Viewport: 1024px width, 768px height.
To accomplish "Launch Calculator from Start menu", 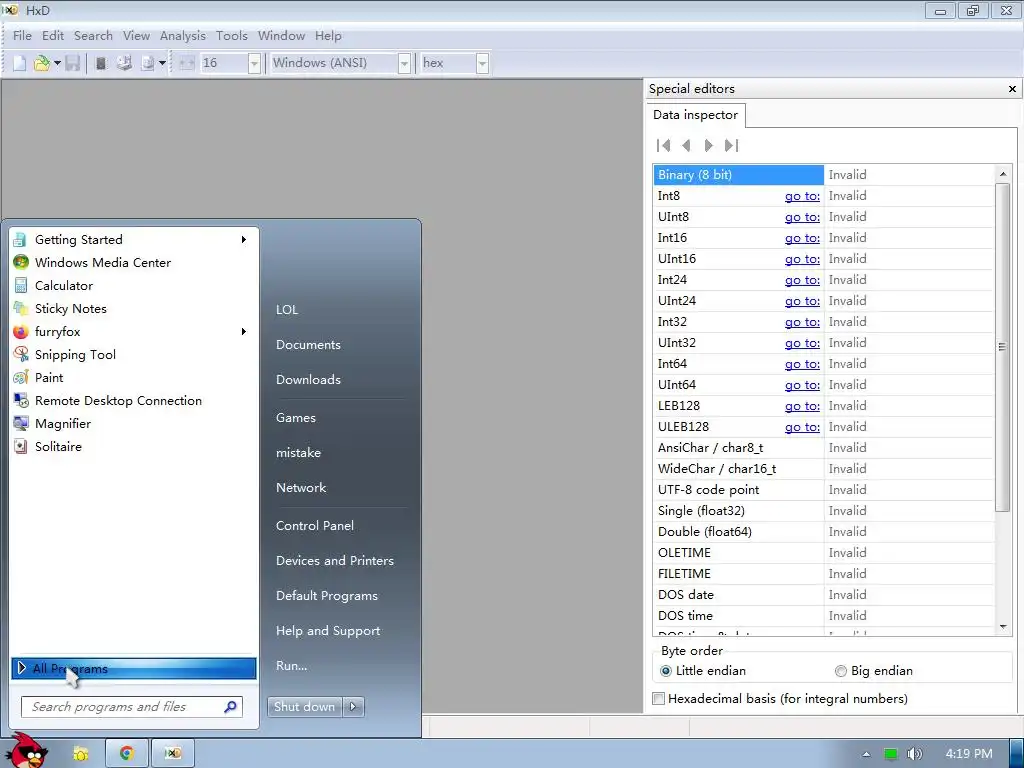I will tap(133, 285).
